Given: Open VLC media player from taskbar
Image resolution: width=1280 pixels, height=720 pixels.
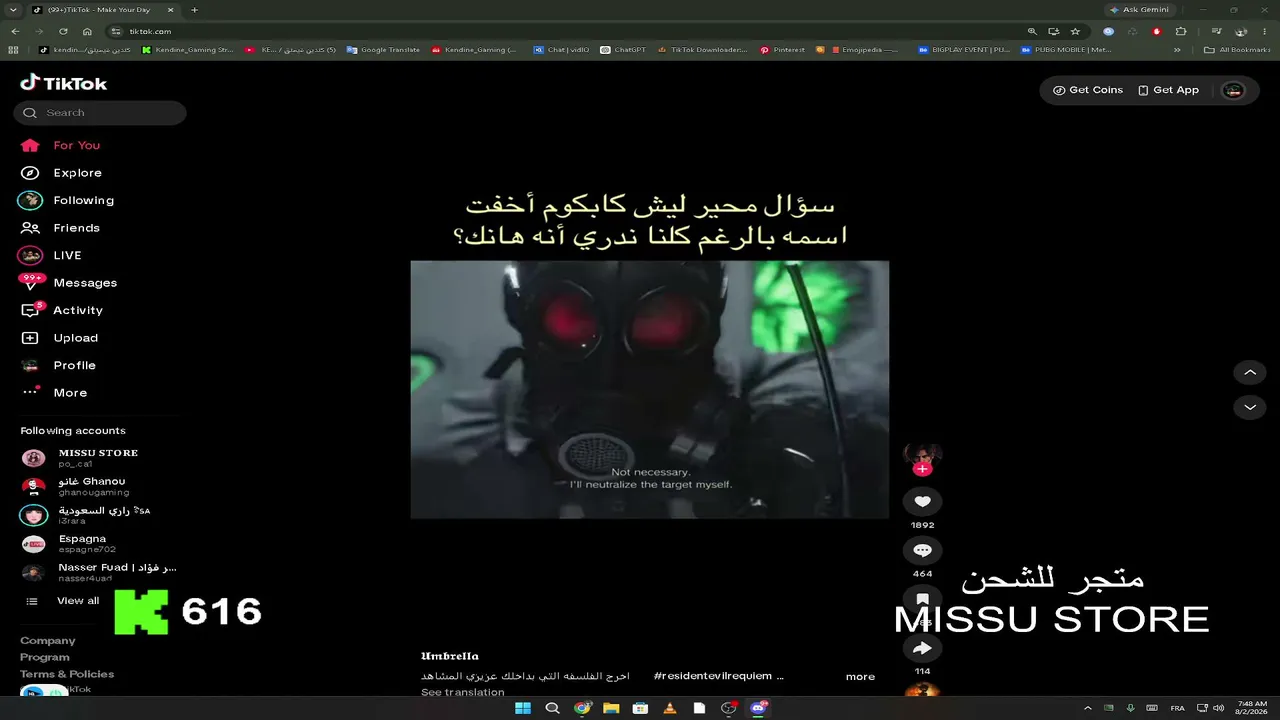Looking at the screenshot, I should pos(670,708).
